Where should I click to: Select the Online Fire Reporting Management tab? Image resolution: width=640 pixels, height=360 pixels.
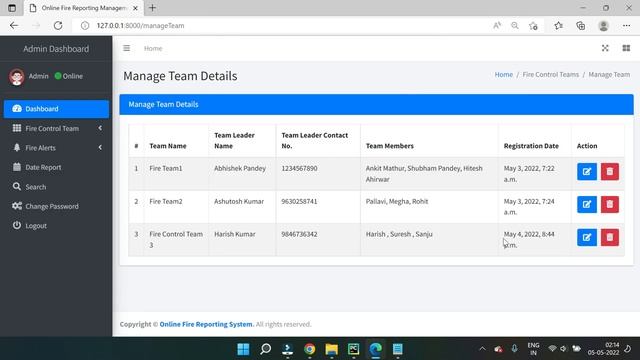(x=83, y=8)
